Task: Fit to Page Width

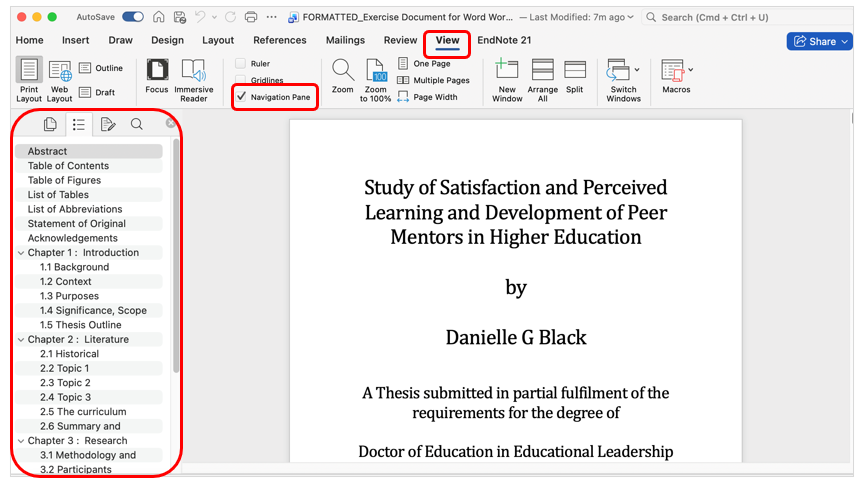Action: pyautogui.click(x=428, y=97)
